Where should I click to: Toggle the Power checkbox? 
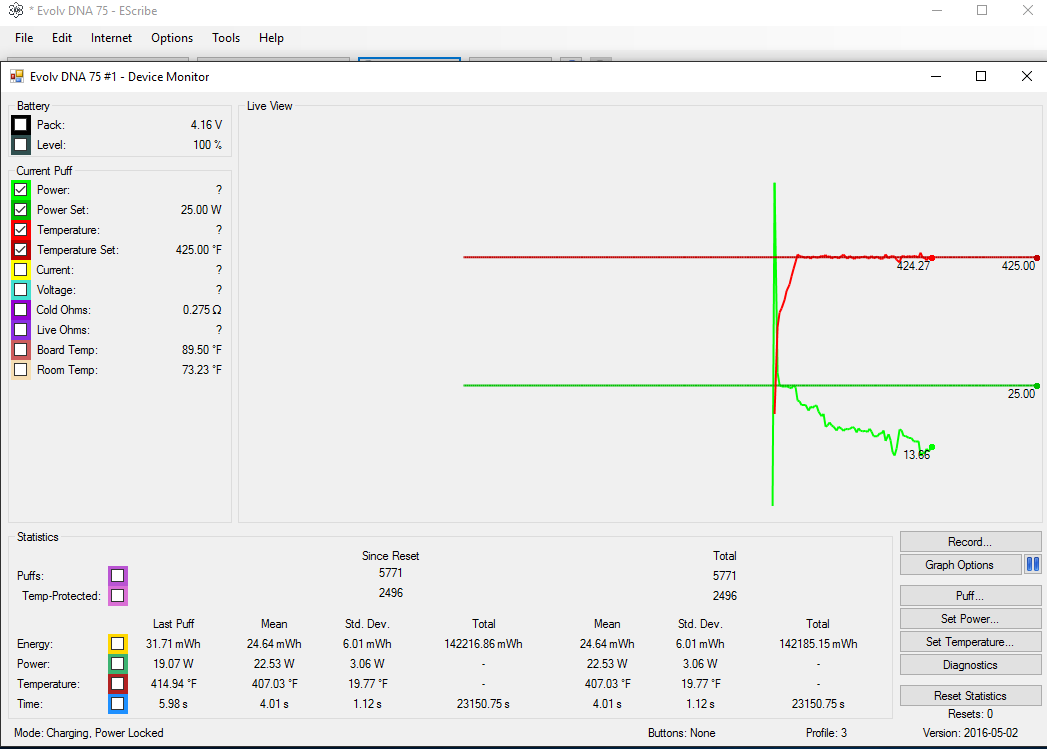coord(21,190)
